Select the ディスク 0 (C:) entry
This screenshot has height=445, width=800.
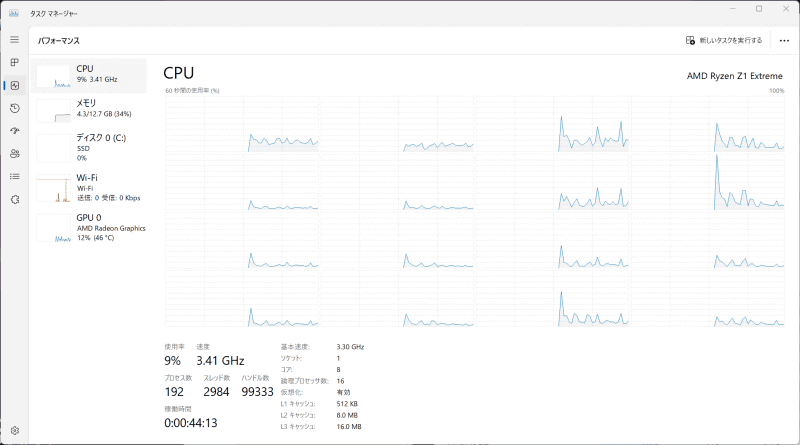pos(89,147)
